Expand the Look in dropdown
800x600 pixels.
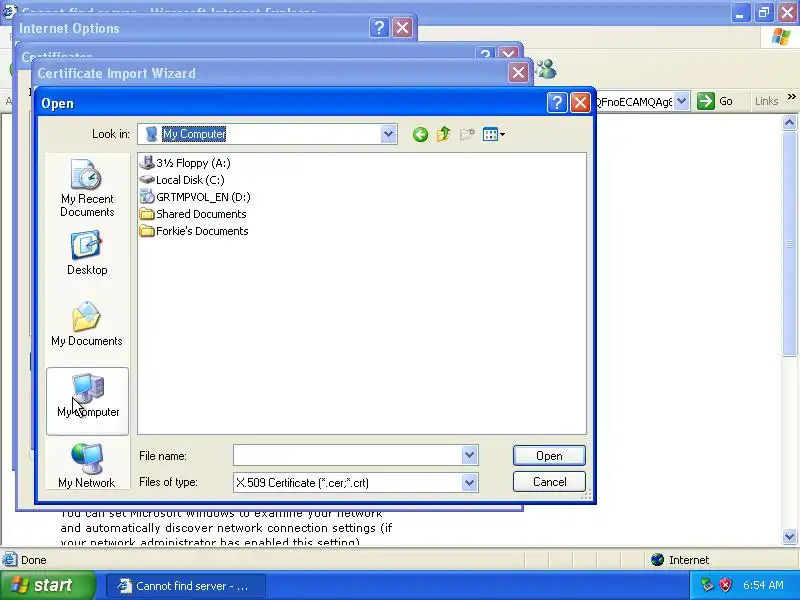pos(388,134)
